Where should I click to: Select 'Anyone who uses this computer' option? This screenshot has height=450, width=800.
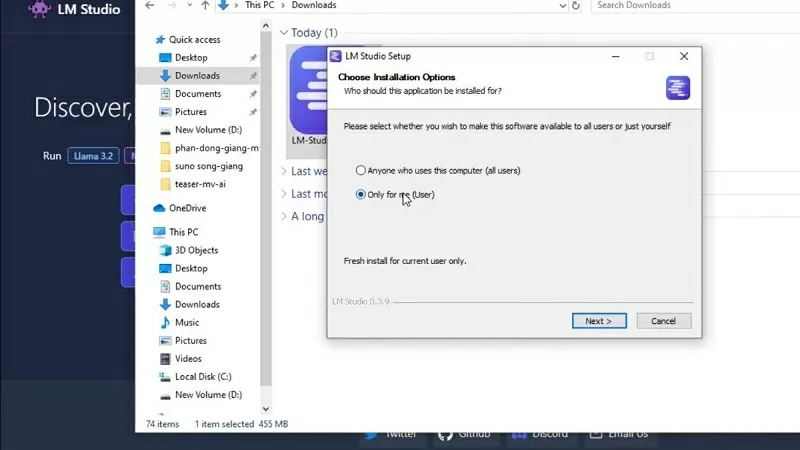click(360, 170)
